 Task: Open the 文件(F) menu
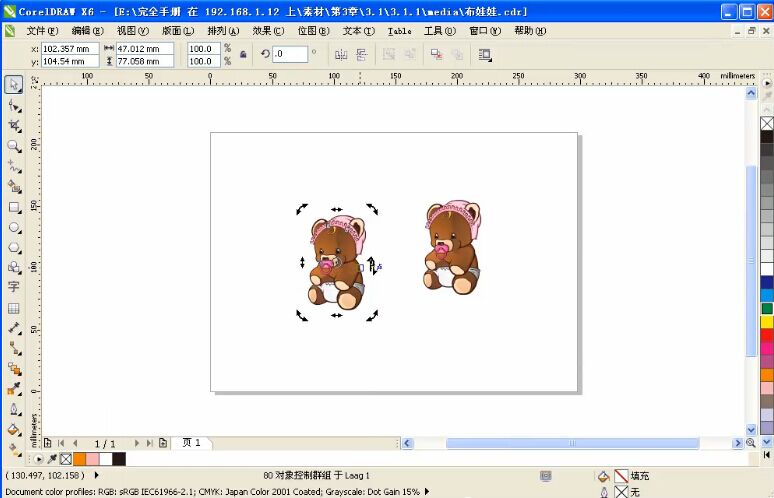(x=42, y=31)
